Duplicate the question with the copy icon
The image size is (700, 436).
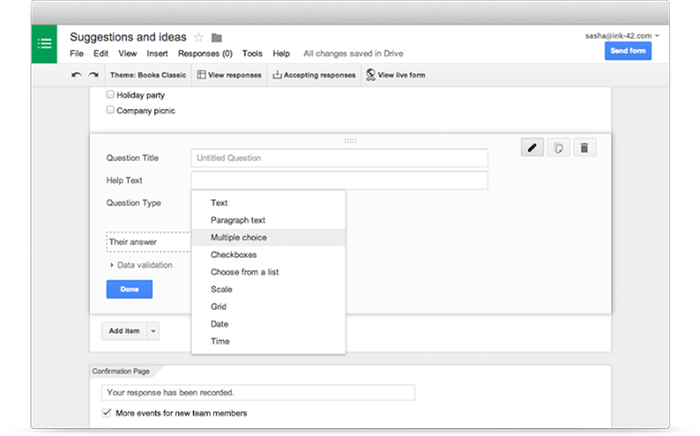[x=558, y=148]
